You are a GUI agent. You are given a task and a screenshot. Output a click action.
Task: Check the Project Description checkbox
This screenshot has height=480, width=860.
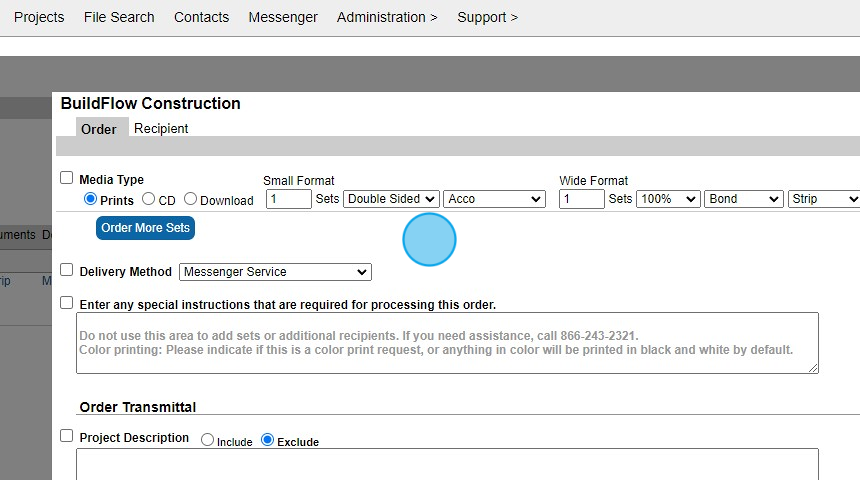(x=67, y=436)
